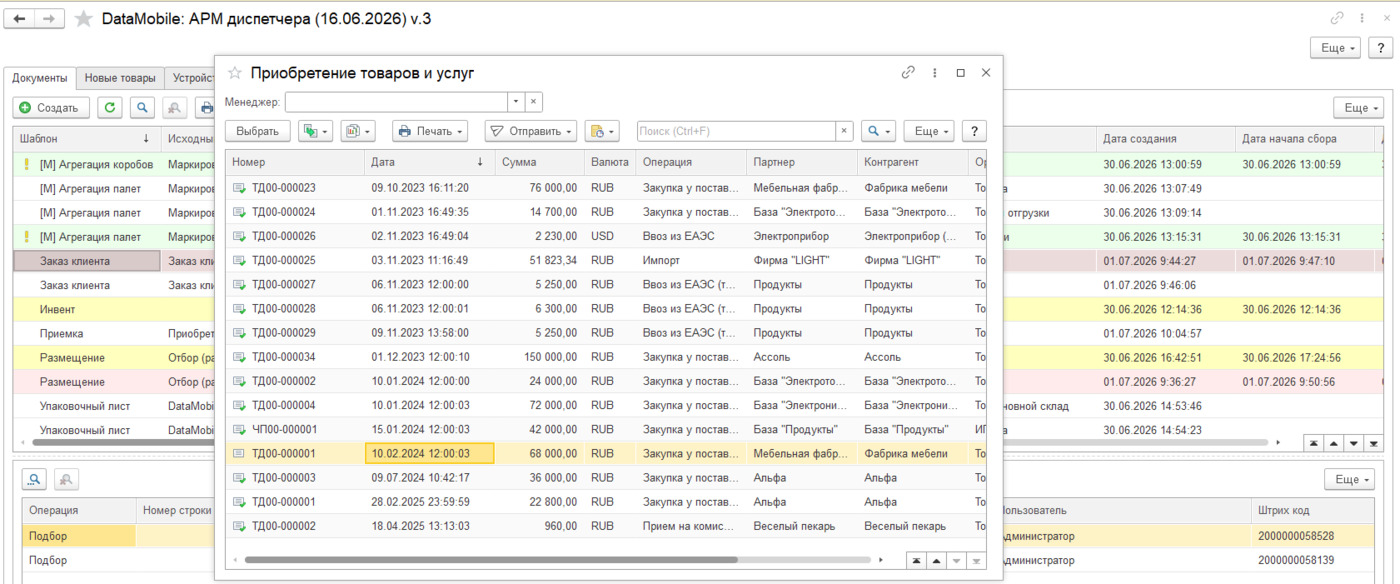Open Еще menu above Штрих код table
The image size is (1400, 584).
click(1349, 480)
